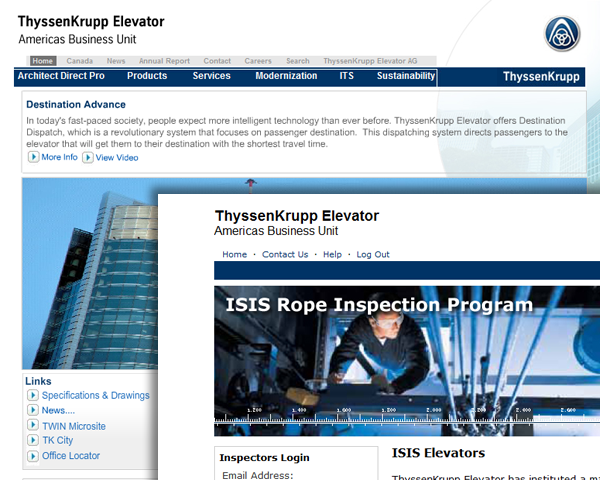Viewport: 600px width, 480px height.
Task: Click Home link on ISIS page
Action: click(235, 255)
